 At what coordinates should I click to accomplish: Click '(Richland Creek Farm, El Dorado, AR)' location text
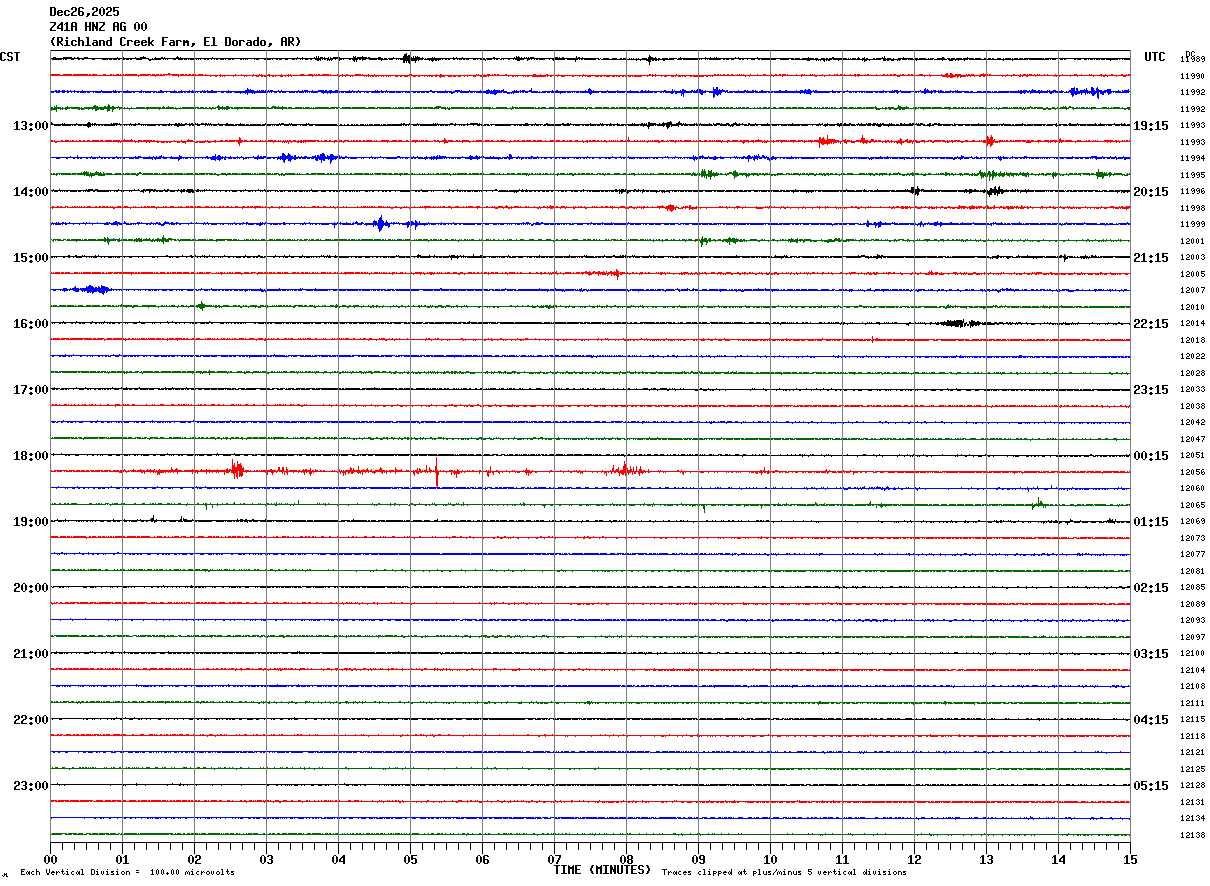pyautogui.click(x=175, y=42)
